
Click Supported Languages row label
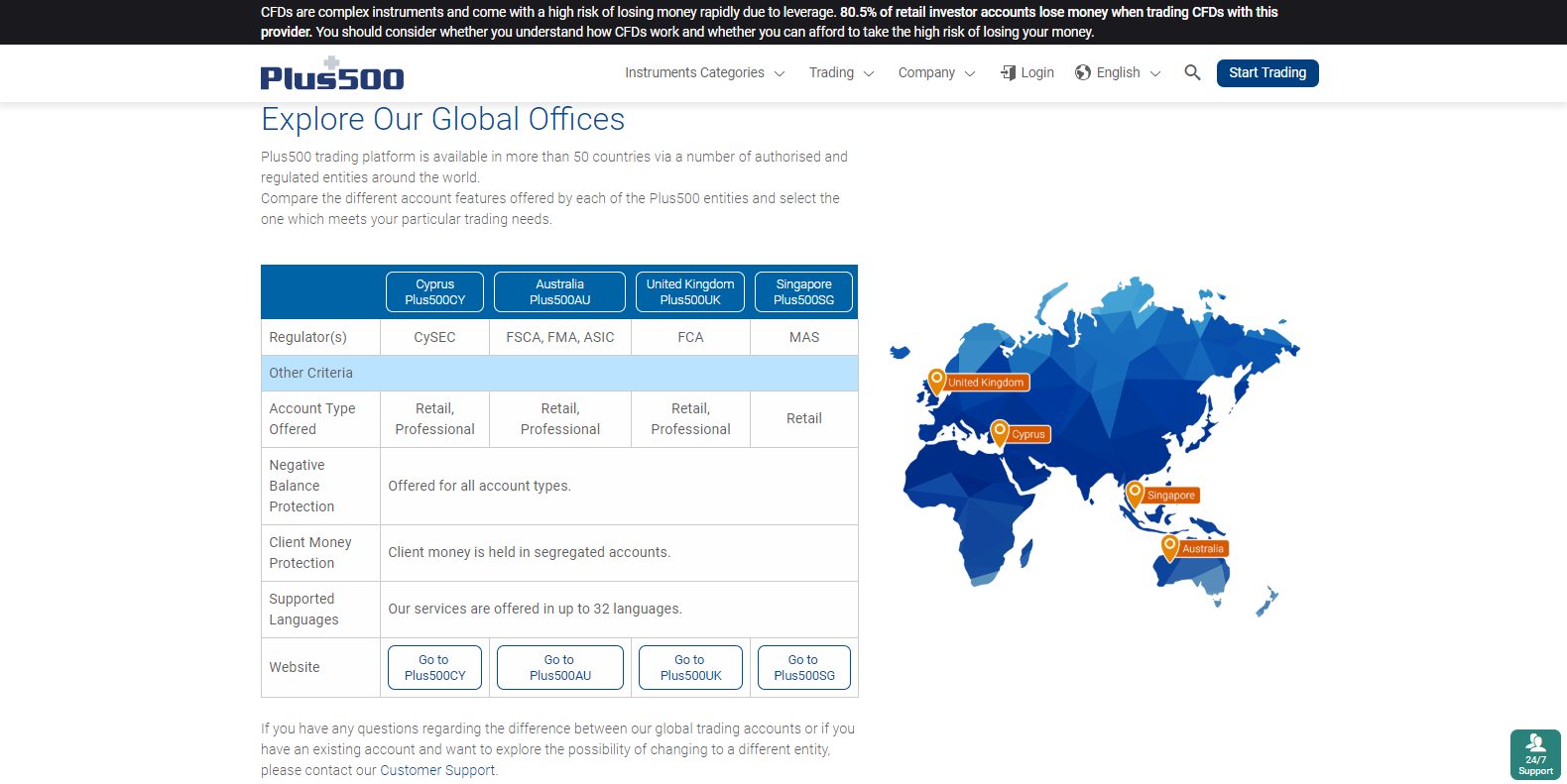click(303, 609)
